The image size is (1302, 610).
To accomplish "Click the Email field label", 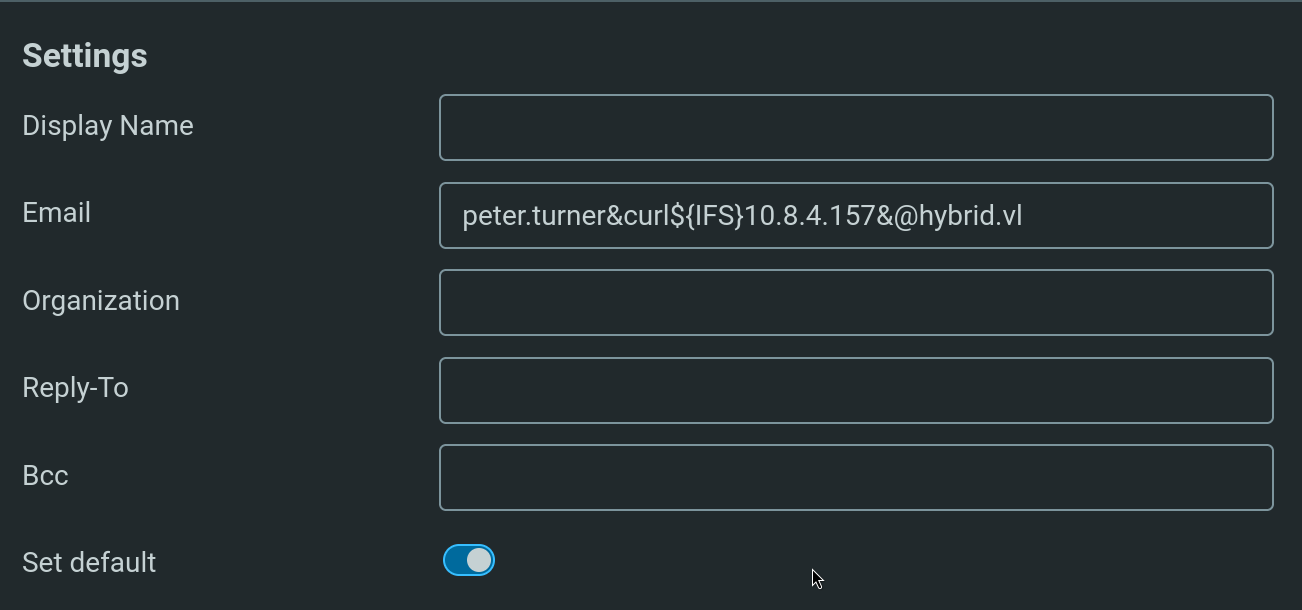I will (57, 213).
